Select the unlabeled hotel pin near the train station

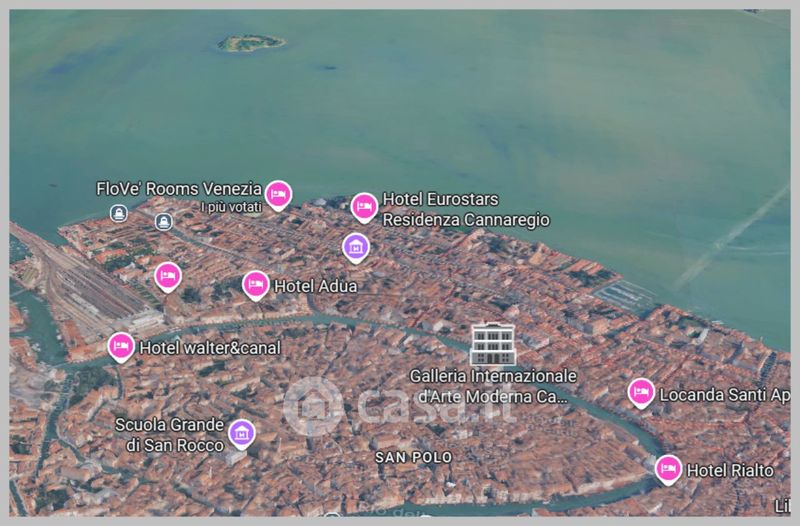(x=168, y=275)
